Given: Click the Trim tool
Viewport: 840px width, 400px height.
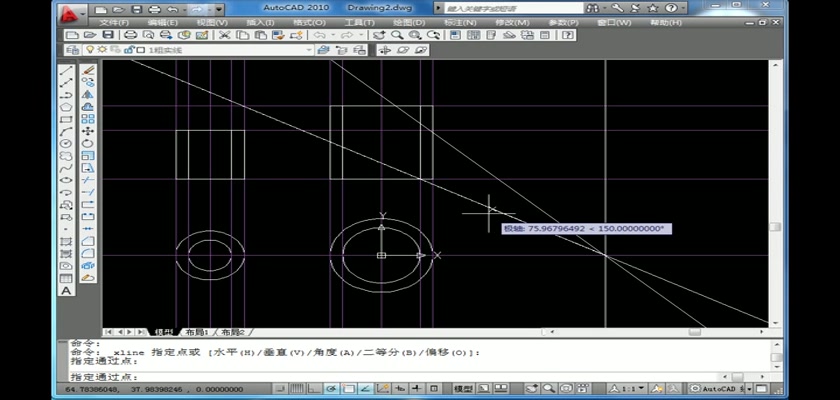Looking at the screenshot, I should pyautogui.click(x=88, y=180).
